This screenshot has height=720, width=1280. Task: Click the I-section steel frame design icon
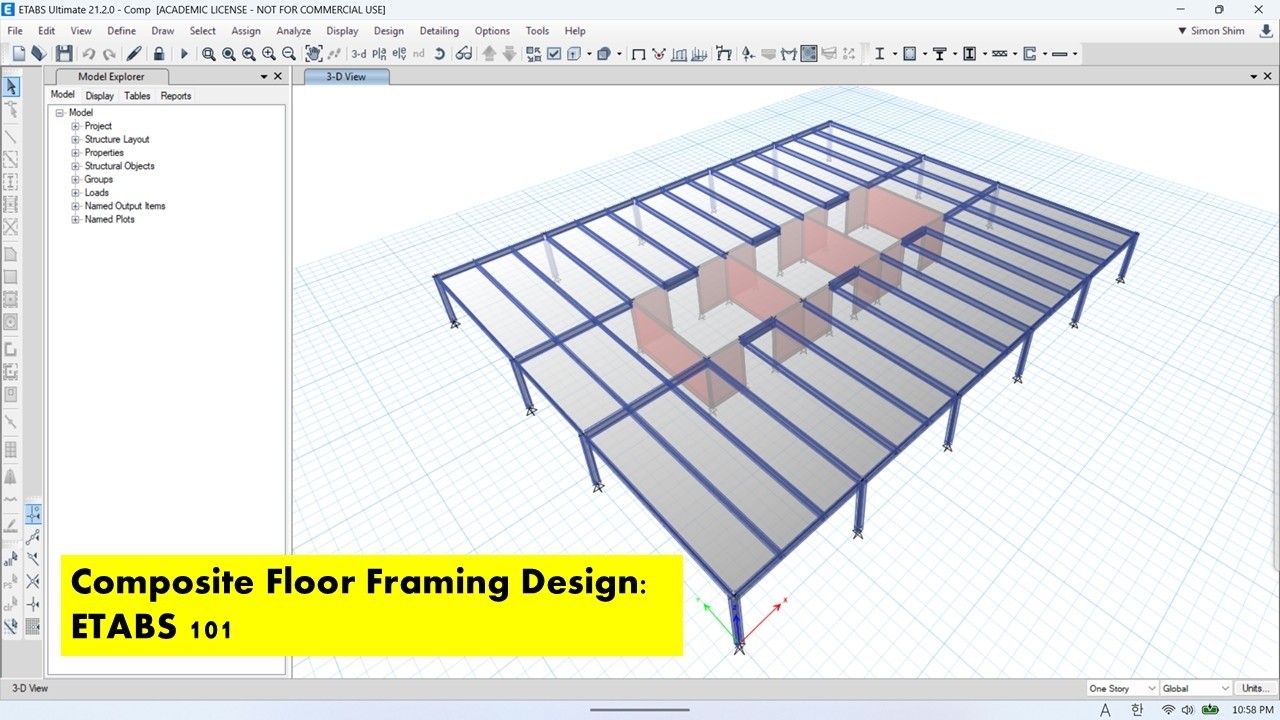tap(879, 54)
